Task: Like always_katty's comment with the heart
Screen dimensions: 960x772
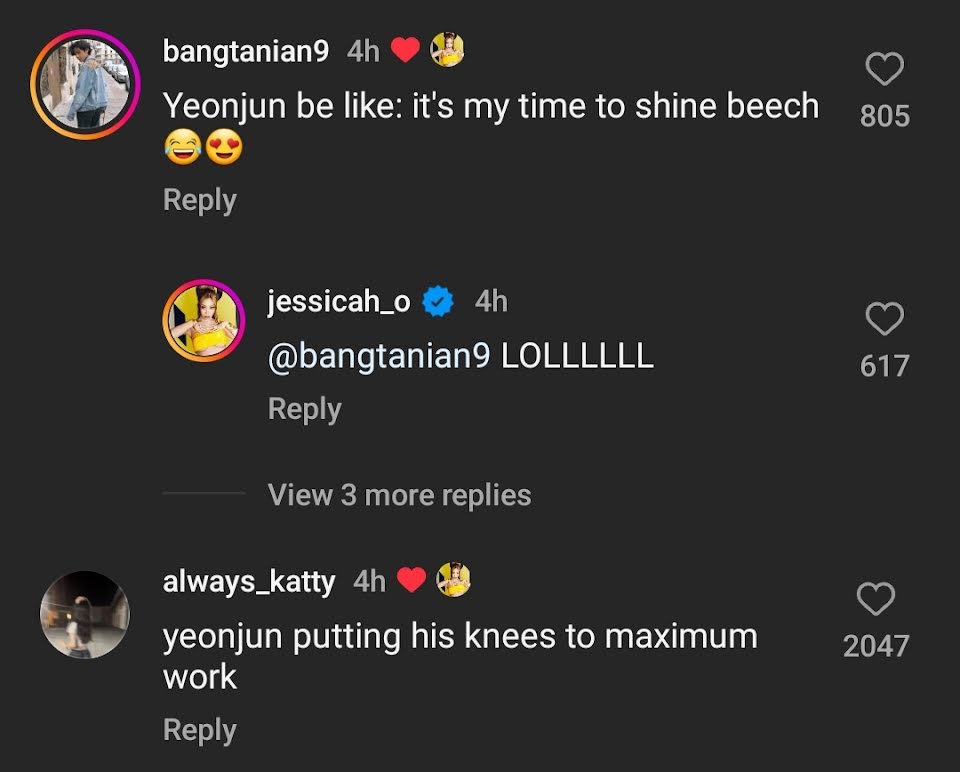Action: (876, 600)
